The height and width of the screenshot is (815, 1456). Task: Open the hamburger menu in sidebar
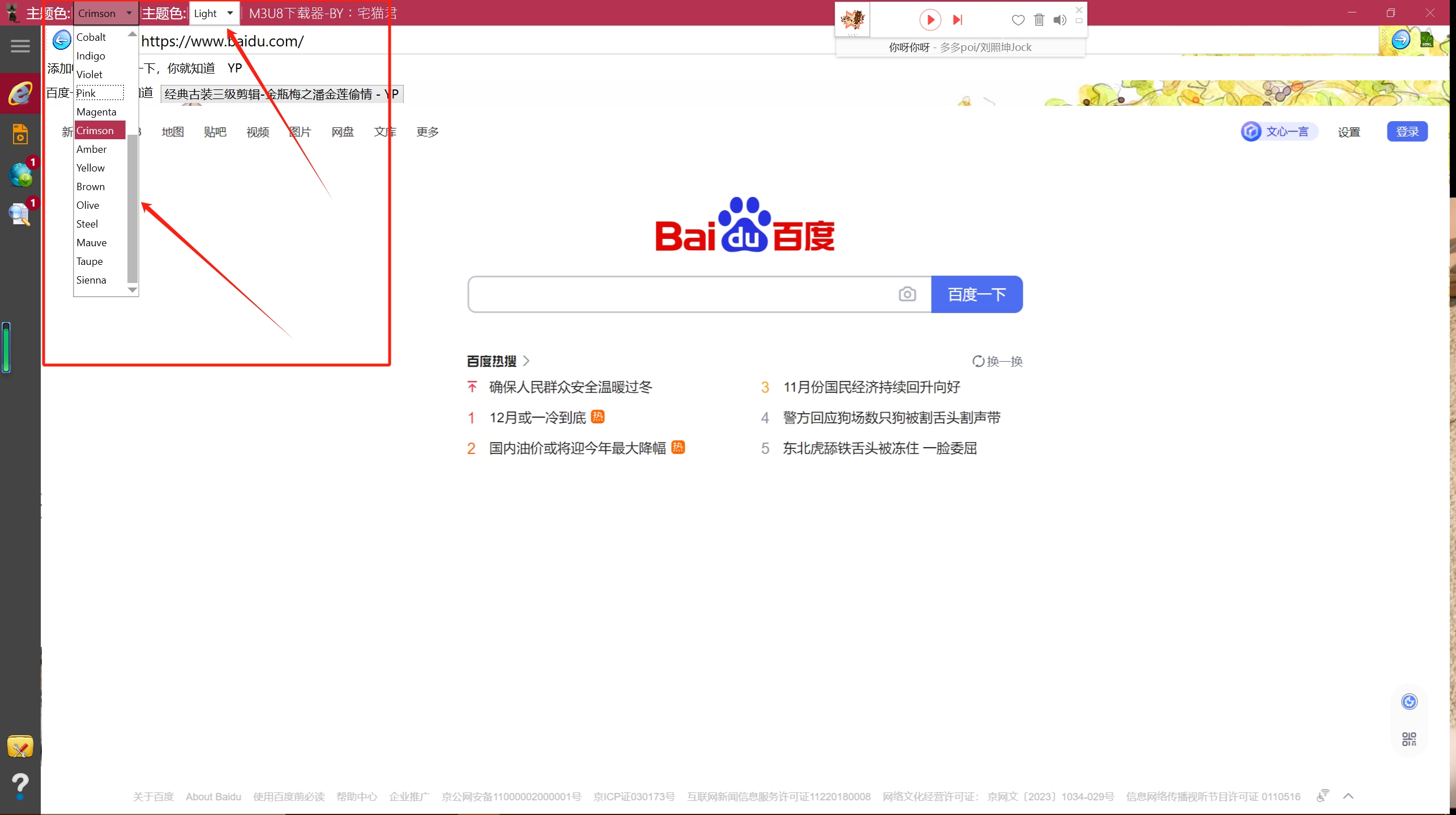tap(20, 46)
